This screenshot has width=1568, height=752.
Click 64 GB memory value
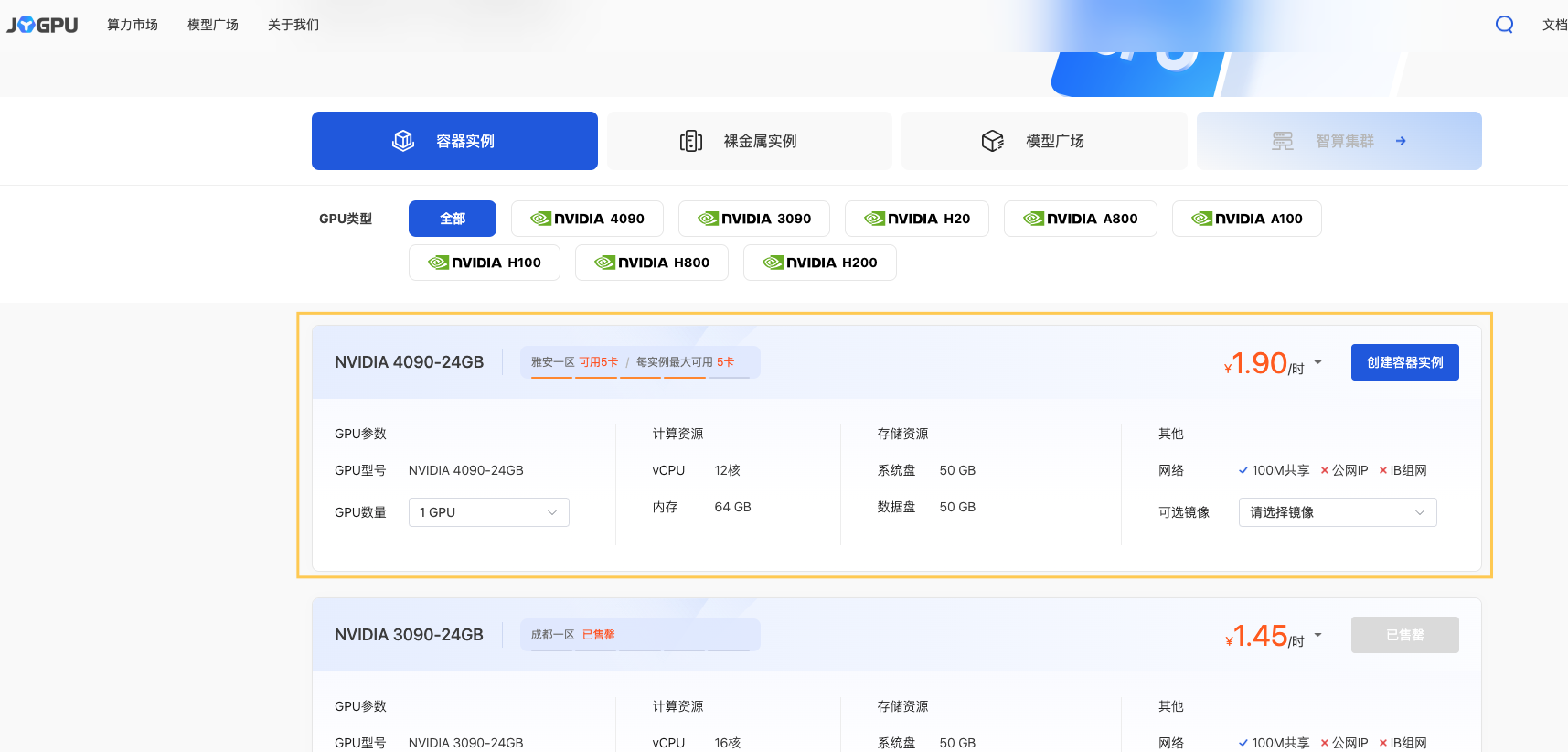click(x=732, y=507)
